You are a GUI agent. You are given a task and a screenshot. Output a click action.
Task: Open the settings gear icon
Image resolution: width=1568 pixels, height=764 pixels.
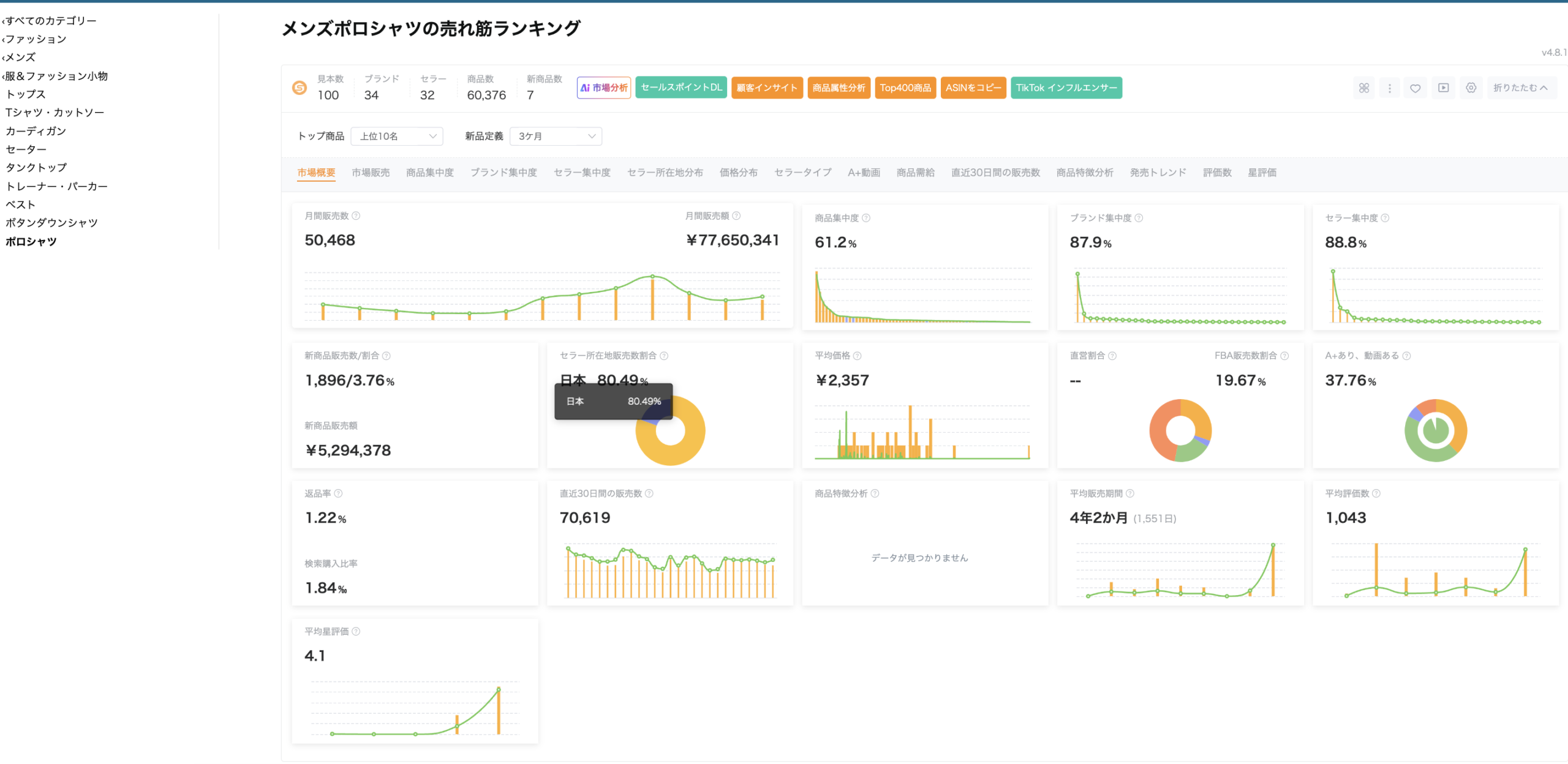(1471, 88)
